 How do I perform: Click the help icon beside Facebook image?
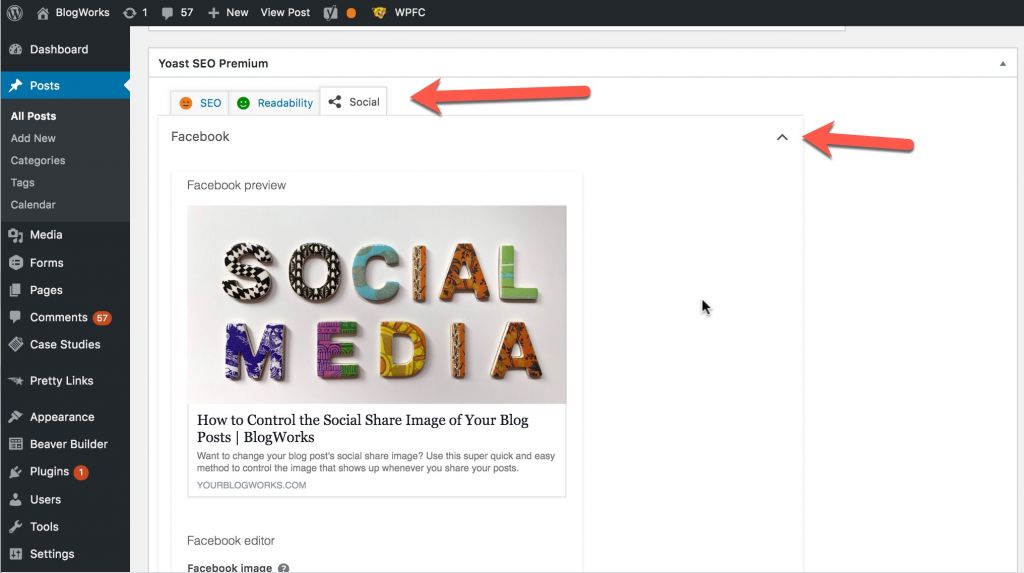[283, 568]
